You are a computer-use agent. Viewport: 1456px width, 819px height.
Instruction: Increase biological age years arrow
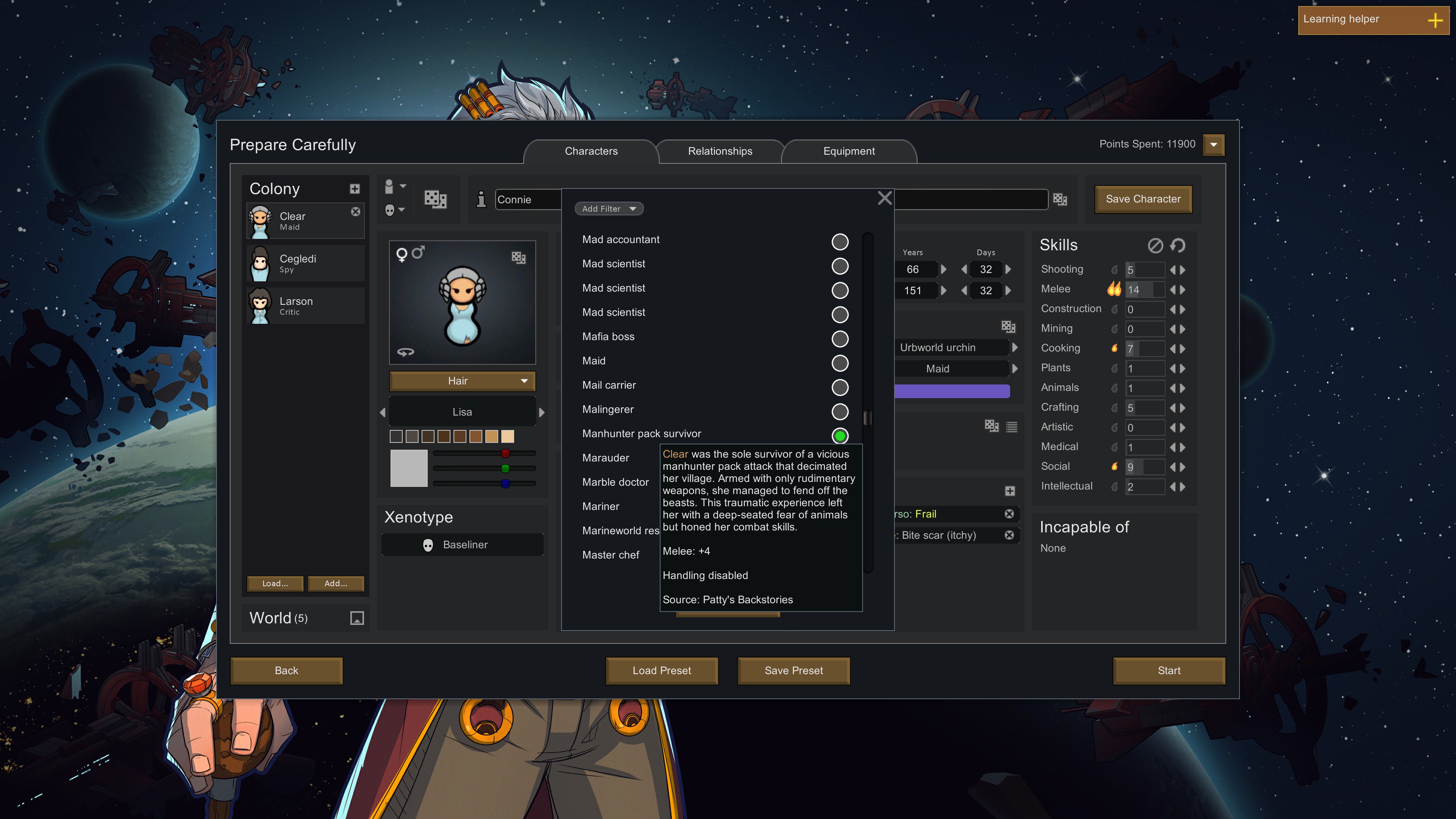tap(943, 270)
